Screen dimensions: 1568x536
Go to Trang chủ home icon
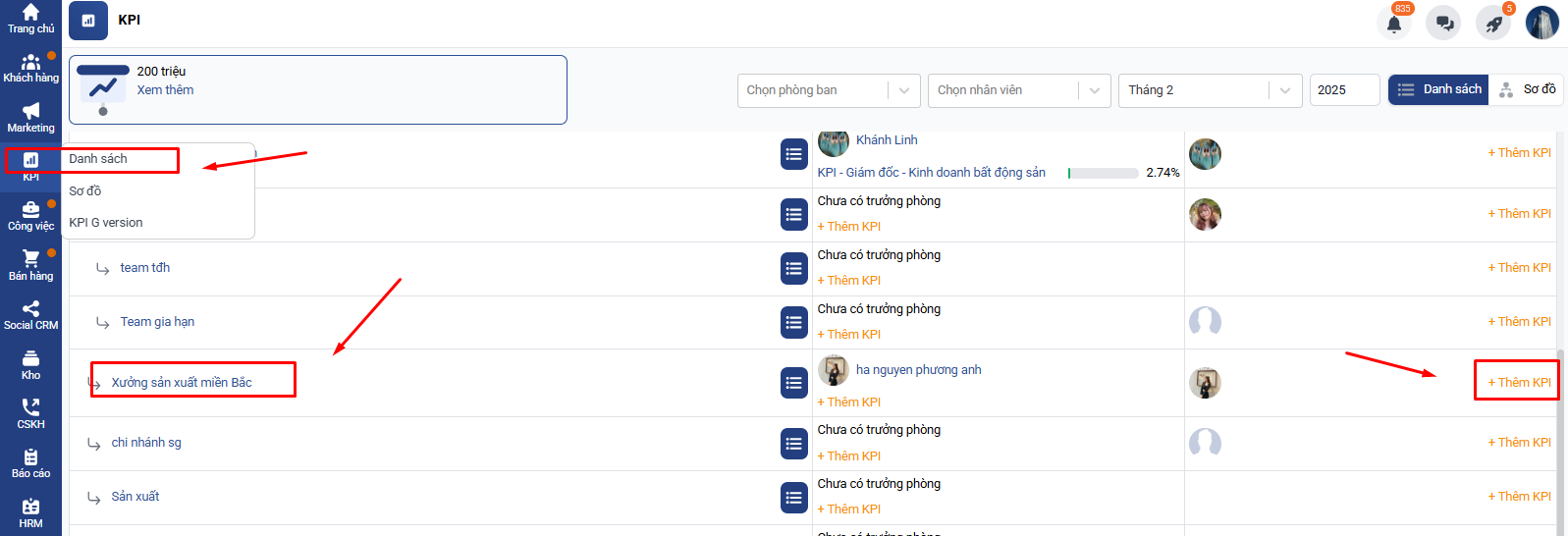pyautogui.click(x=30, y=19)
